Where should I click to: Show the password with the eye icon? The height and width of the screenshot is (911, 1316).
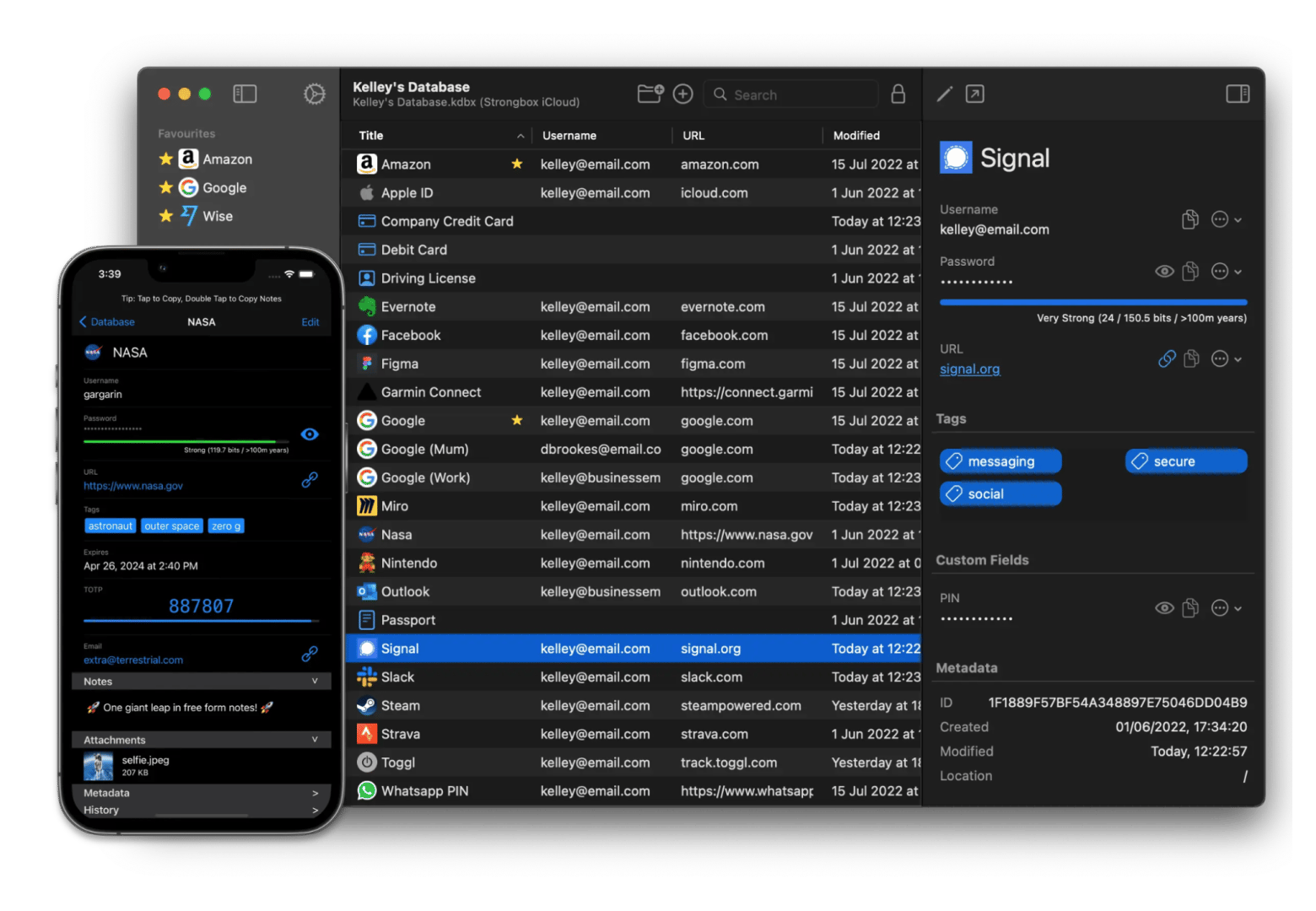[x=1164, y=271]
